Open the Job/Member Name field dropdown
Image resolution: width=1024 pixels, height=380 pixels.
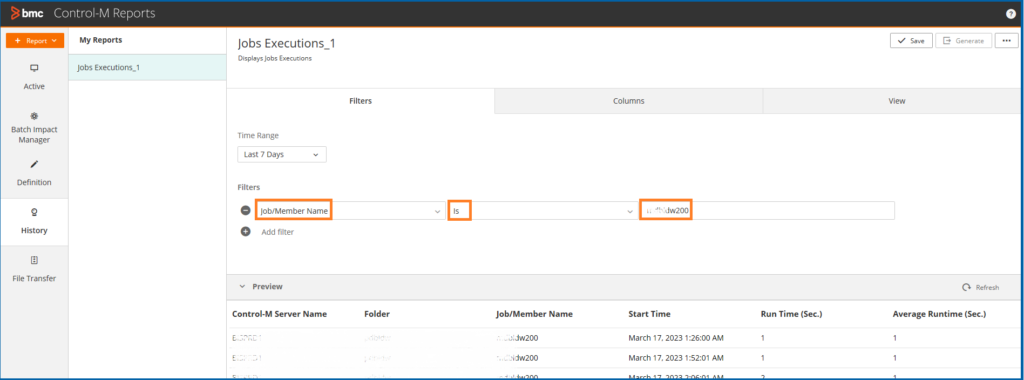(351, 211)
